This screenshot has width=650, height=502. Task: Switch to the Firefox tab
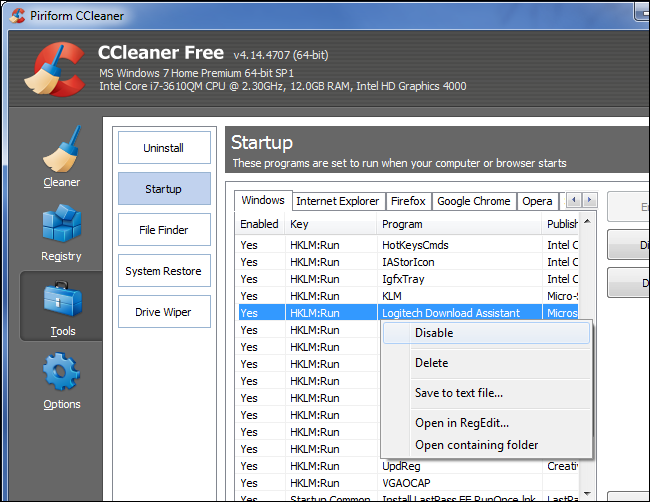pyautogui.click(x=408, y=201)
